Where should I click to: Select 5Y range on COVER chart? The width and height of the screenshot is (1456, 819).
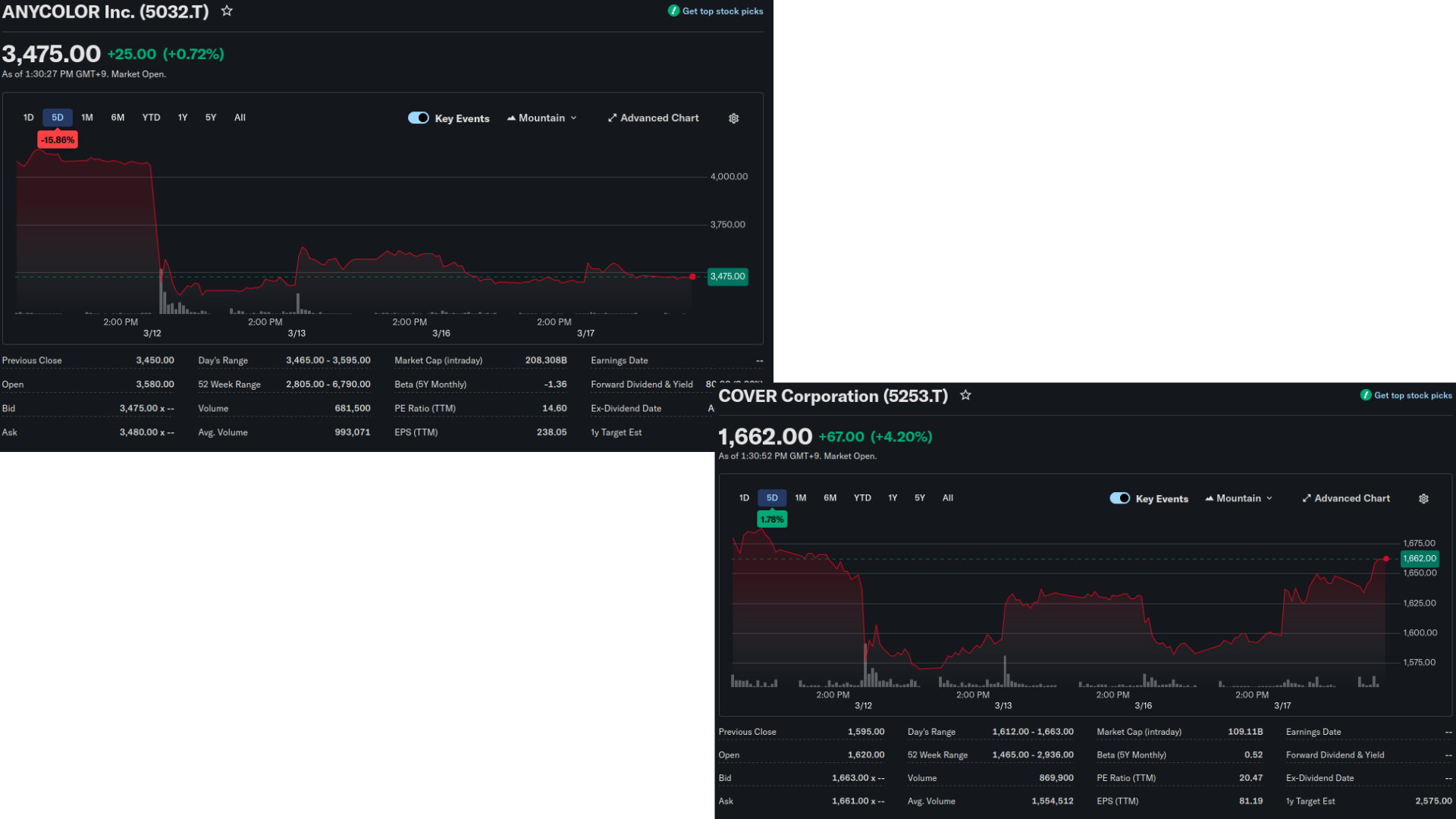(920, 498)
